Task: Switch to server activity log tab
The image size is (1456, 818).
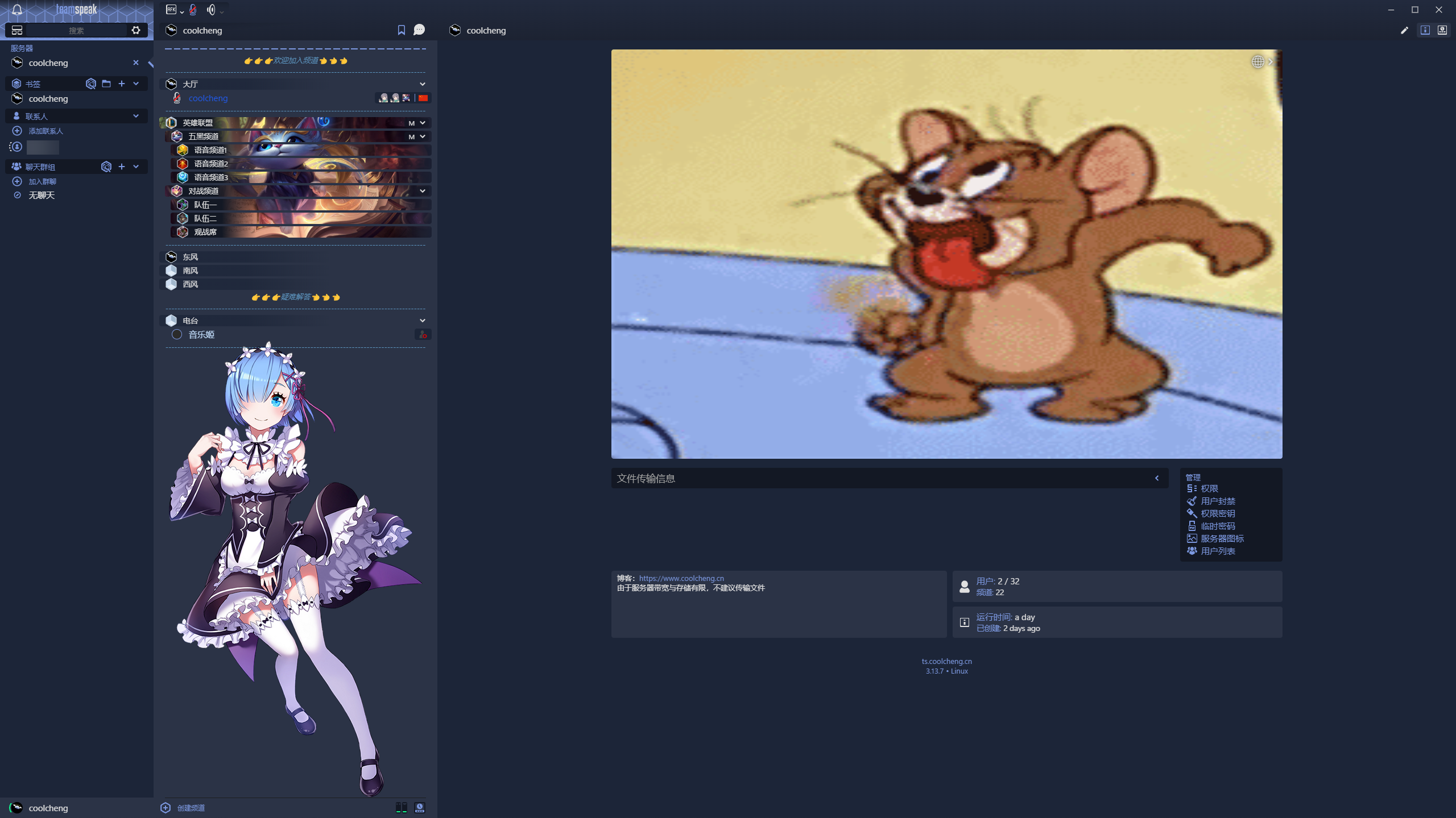Action: [1442, 30]
